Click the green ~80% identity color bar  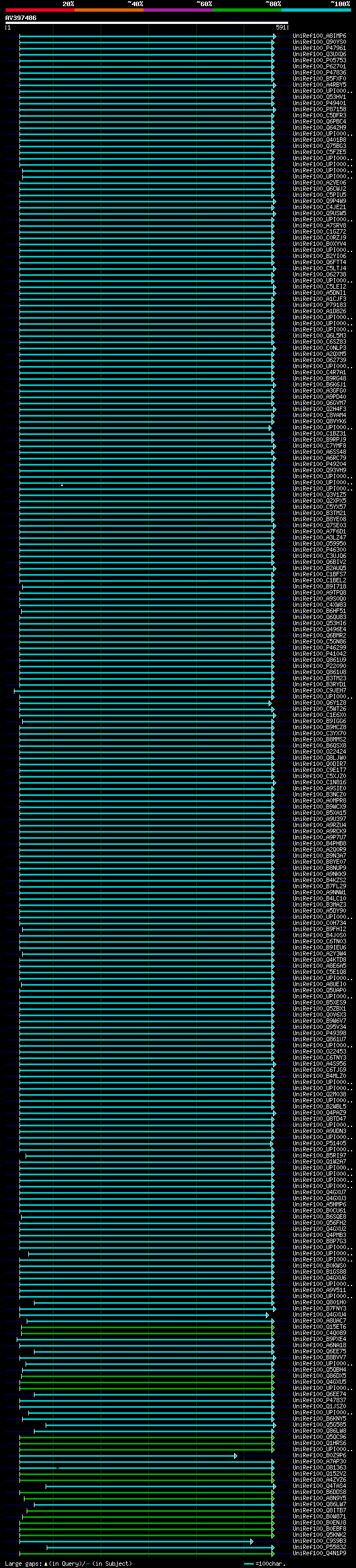247,11
